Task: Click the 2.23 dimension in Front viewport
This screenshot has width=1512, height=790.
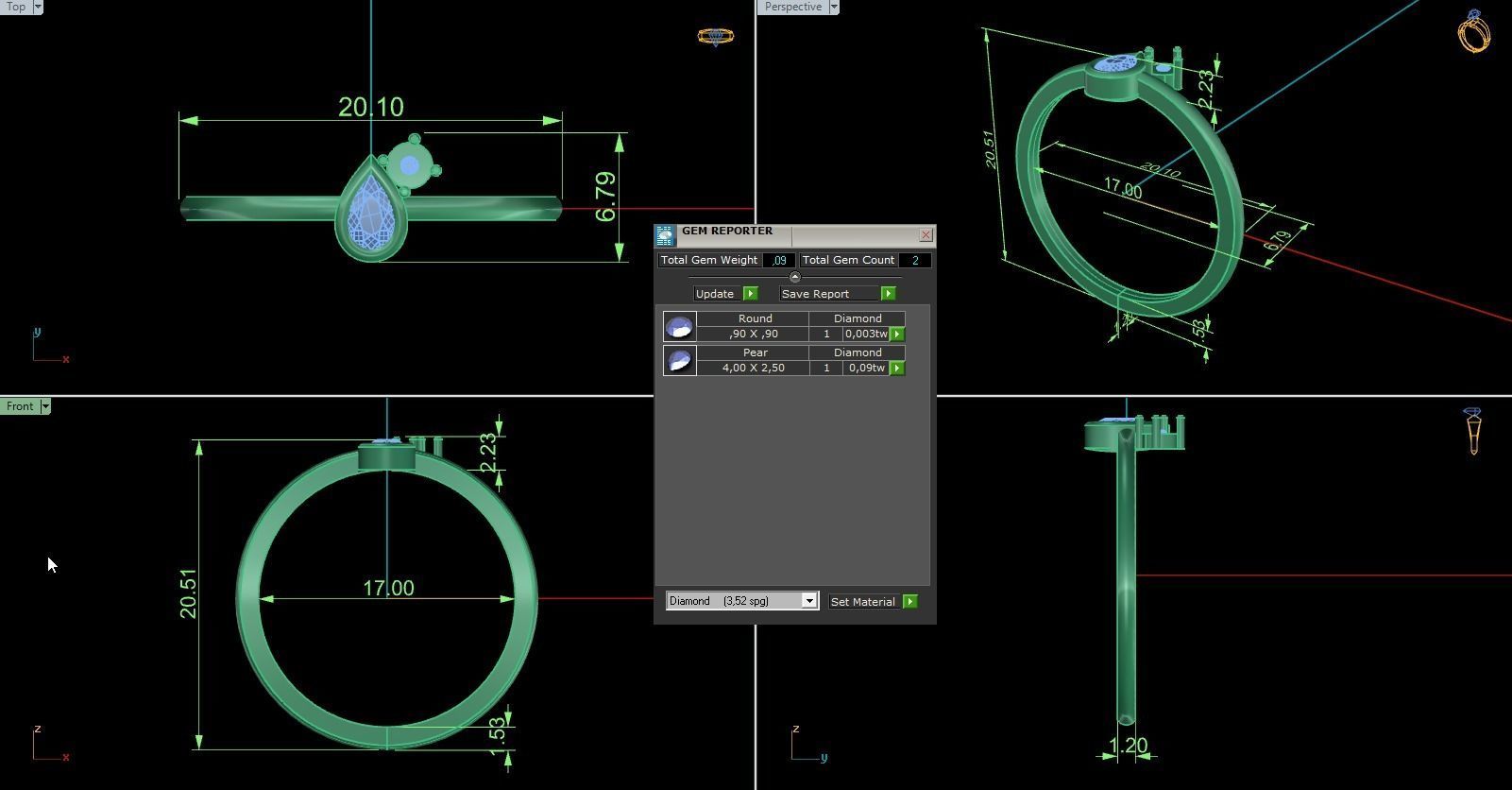Action: tap(487, 451)
